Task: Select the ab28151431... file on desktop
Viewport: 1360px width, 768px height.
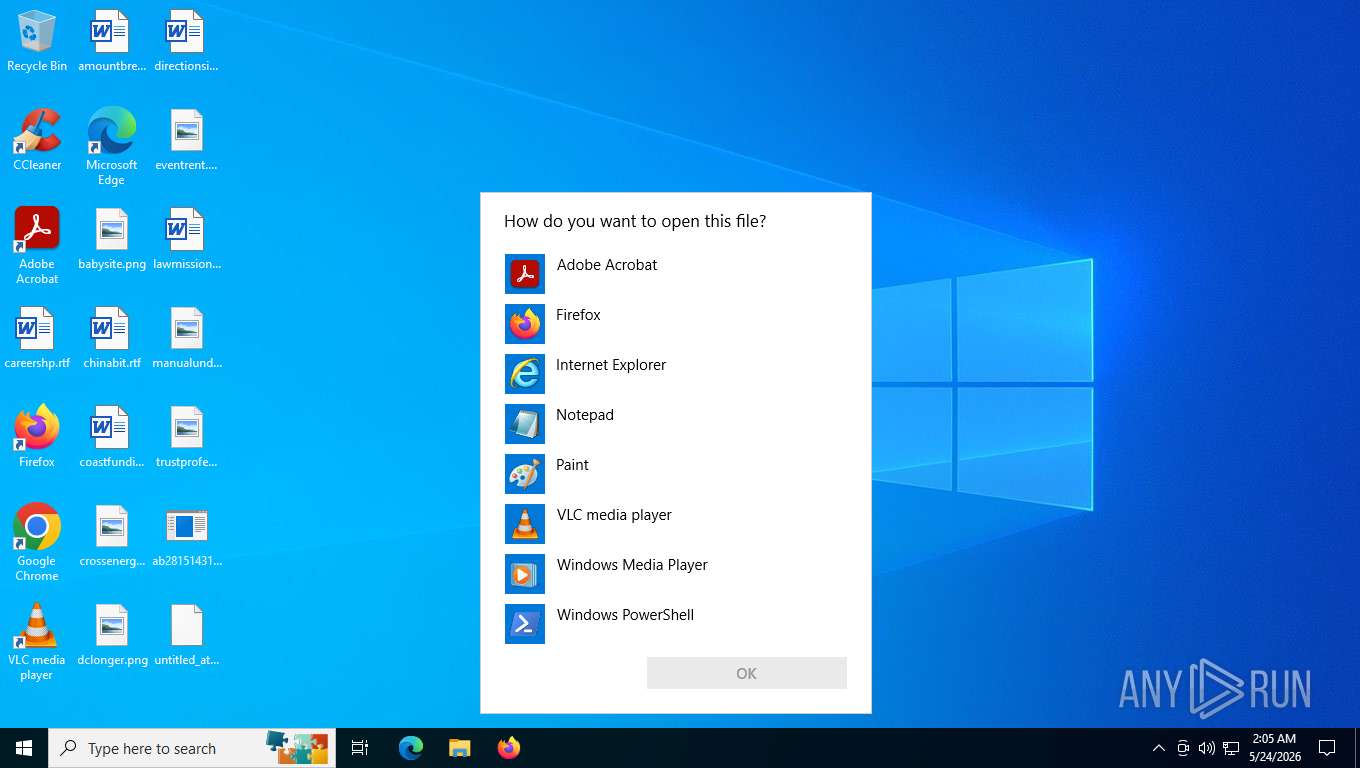Action: tap(187, 536)
